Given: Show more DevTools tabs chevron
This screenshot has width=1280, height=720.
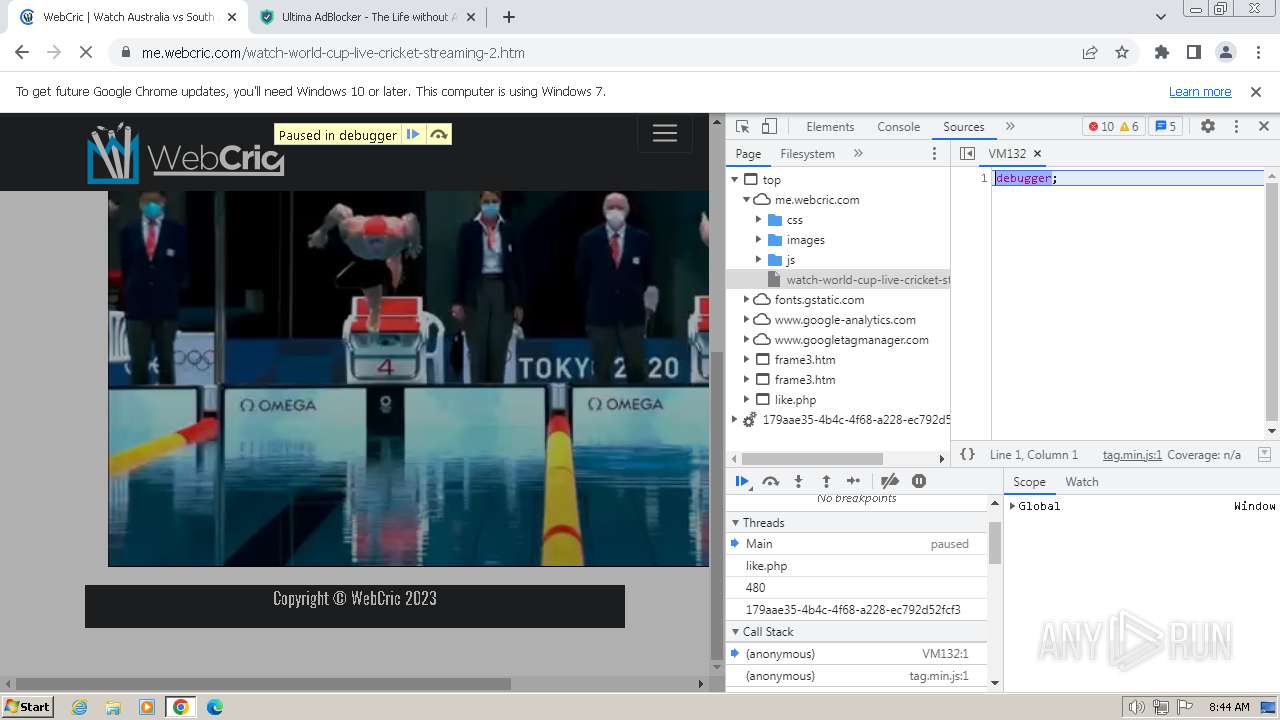Looking at the screenshot, I should coord(1010,127).
